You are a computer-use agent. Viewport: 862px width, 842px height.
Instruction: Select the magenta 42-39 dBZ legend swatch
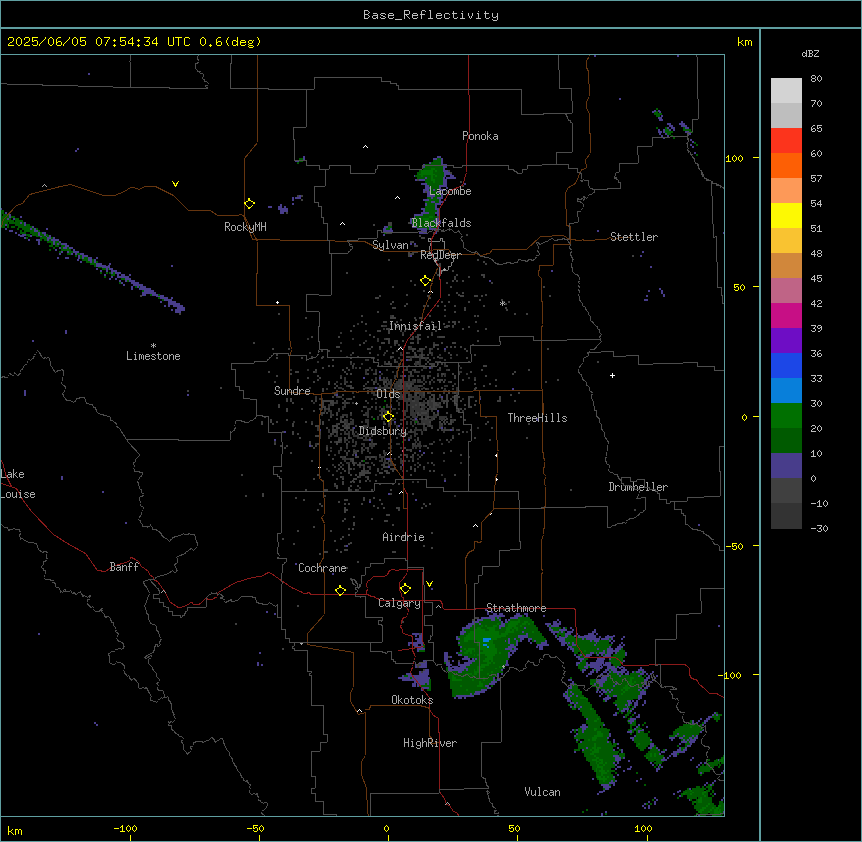pyautogui.click(x=786, y=315)
